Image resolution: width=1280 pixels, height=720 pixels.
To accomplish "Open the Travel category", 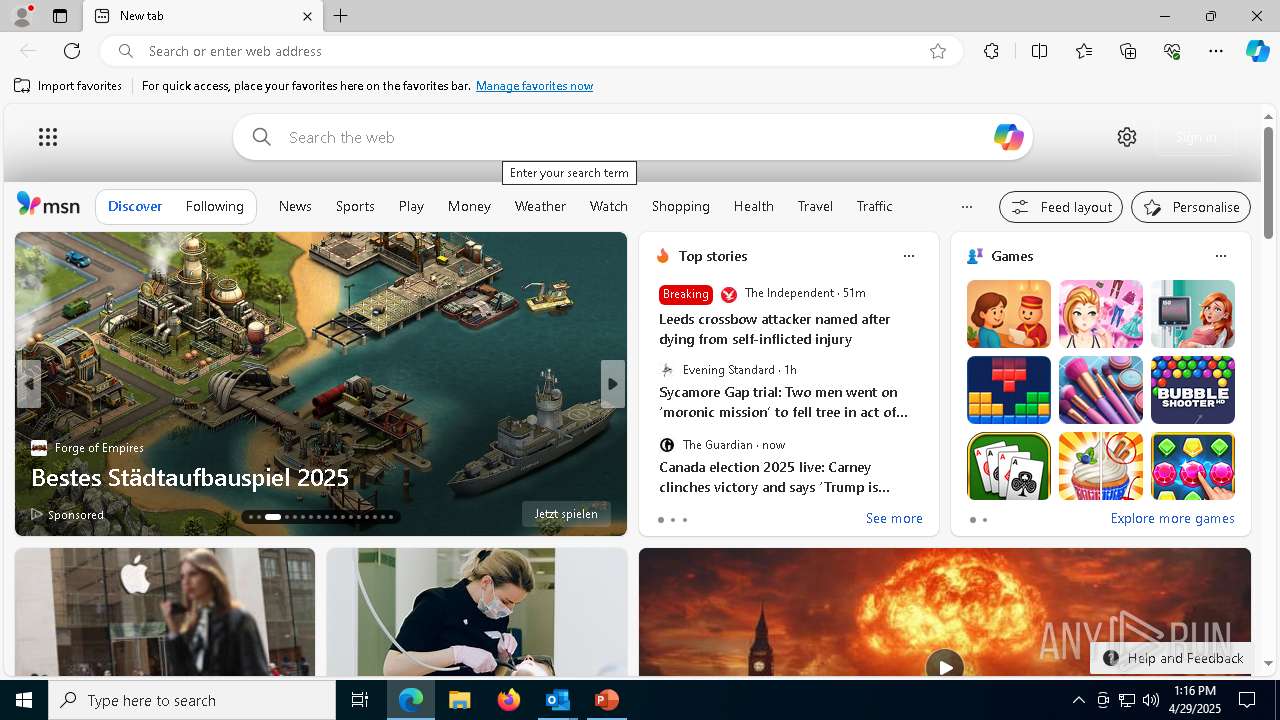I will pos(815,206).
